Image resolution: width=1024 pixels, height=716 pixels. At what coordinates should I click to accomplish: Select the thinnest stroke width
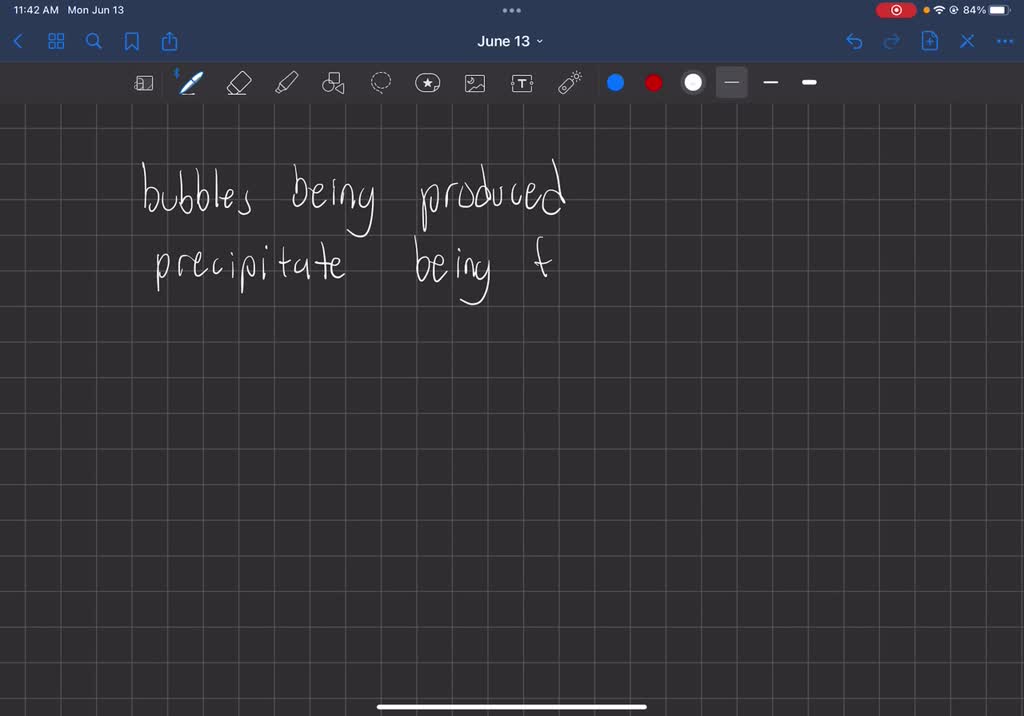(731, 82)
